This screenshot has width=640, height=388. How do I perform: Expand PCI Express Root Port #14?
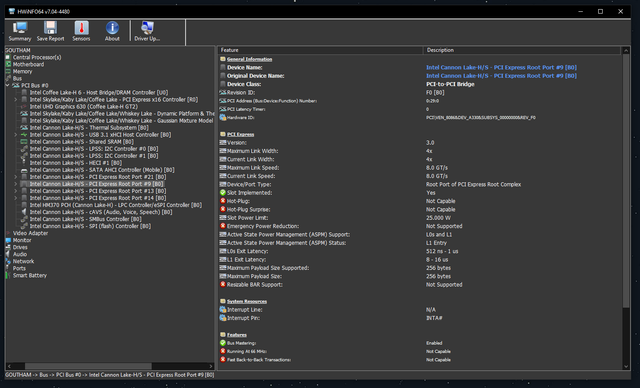16,198
